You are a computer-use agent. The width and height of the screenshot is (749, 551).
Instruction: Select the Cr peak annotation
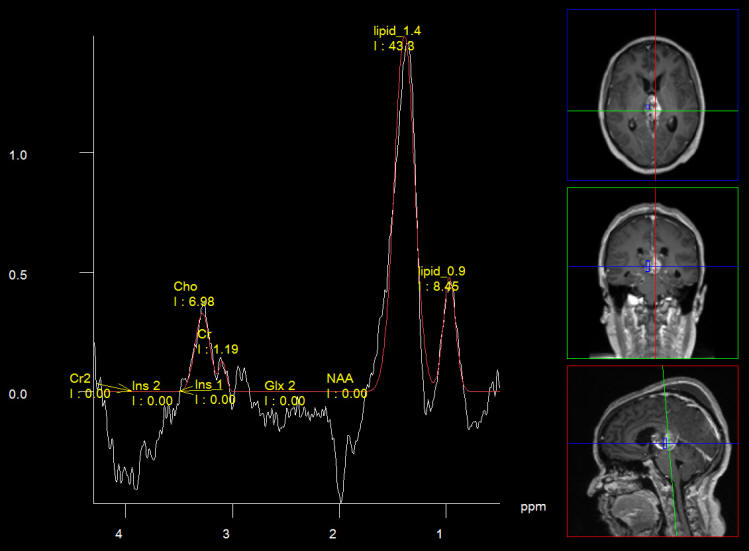point(204,333)
